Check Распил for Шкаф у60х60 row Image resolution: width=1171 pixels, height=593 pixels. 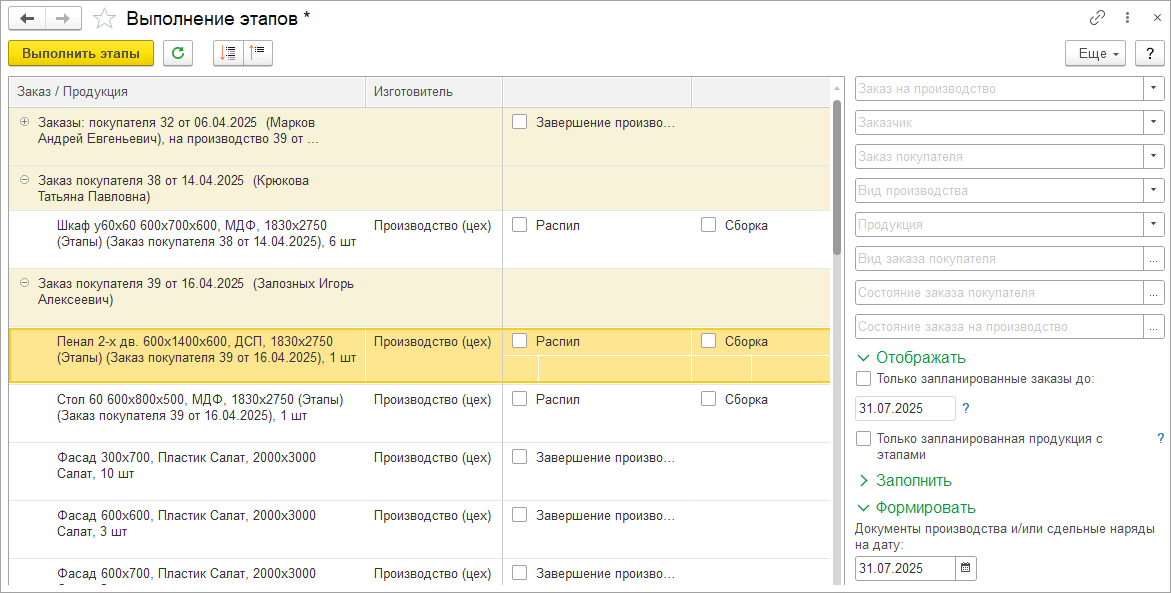click(x=520, y=225)
